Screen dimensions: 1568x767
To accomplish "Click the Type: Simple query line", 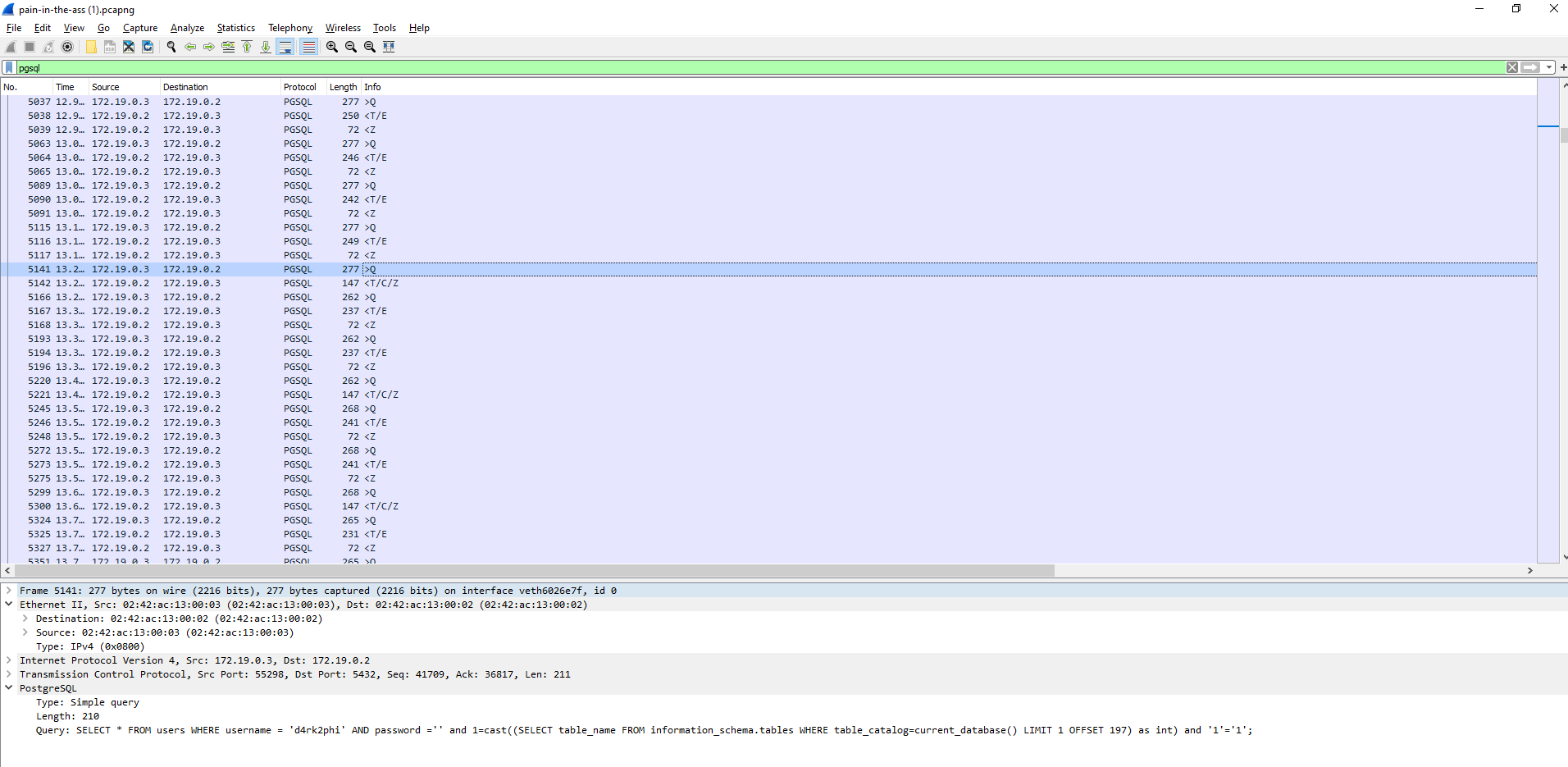I will coord(88,702).
